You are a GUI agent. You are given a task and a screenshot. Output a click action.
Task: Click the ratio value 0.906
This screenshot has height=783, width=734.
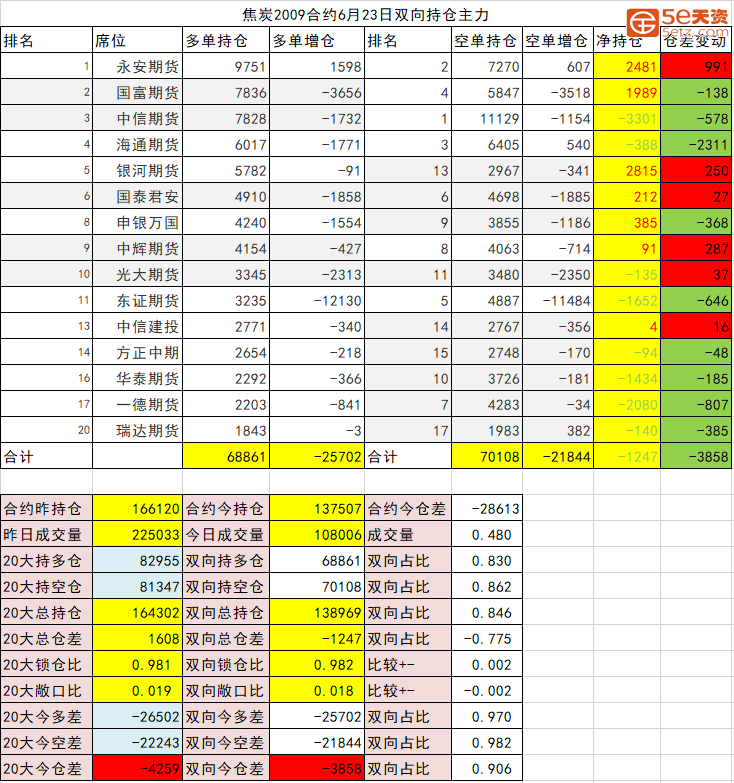click(487, 768)
